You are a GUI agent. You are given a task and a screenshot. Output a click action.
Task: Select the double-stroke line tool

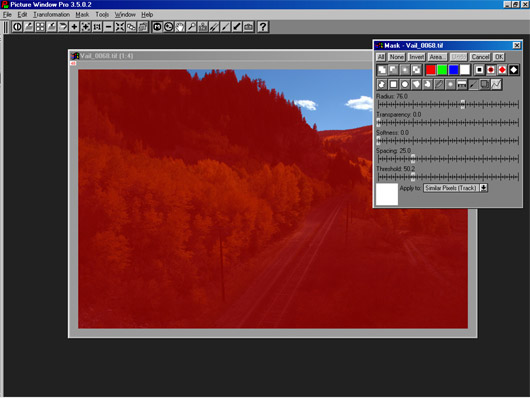[x=214, y=27]
